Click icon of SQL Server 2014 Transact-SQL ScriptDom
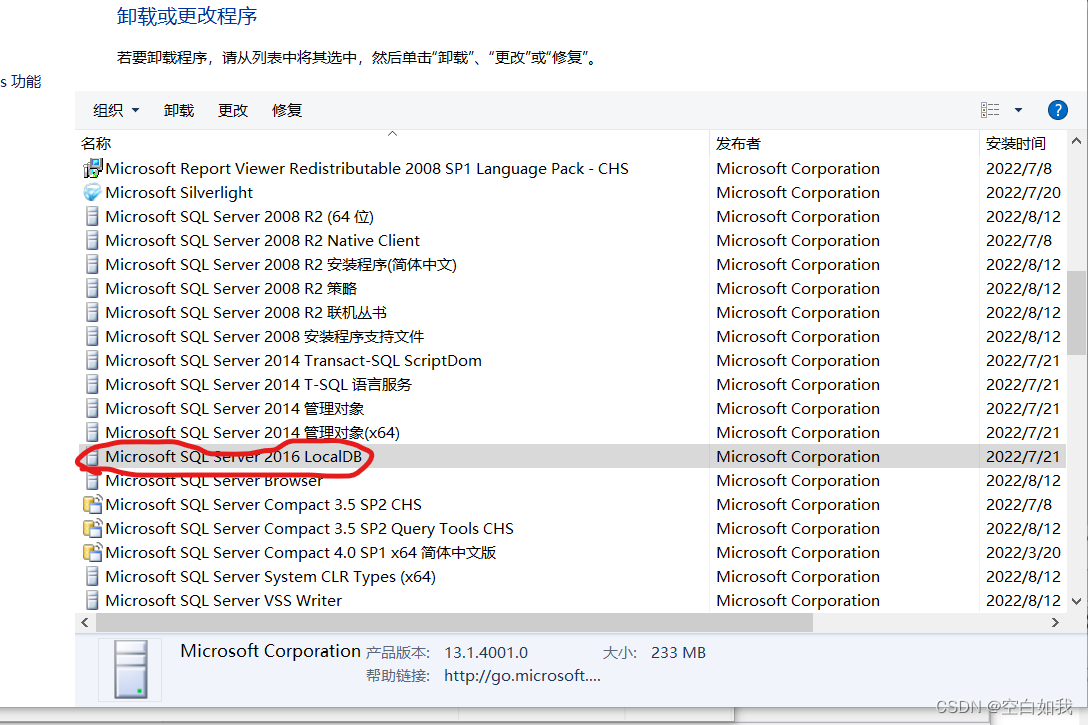This screenshot has width=1088, height=725. click(92, 361)
